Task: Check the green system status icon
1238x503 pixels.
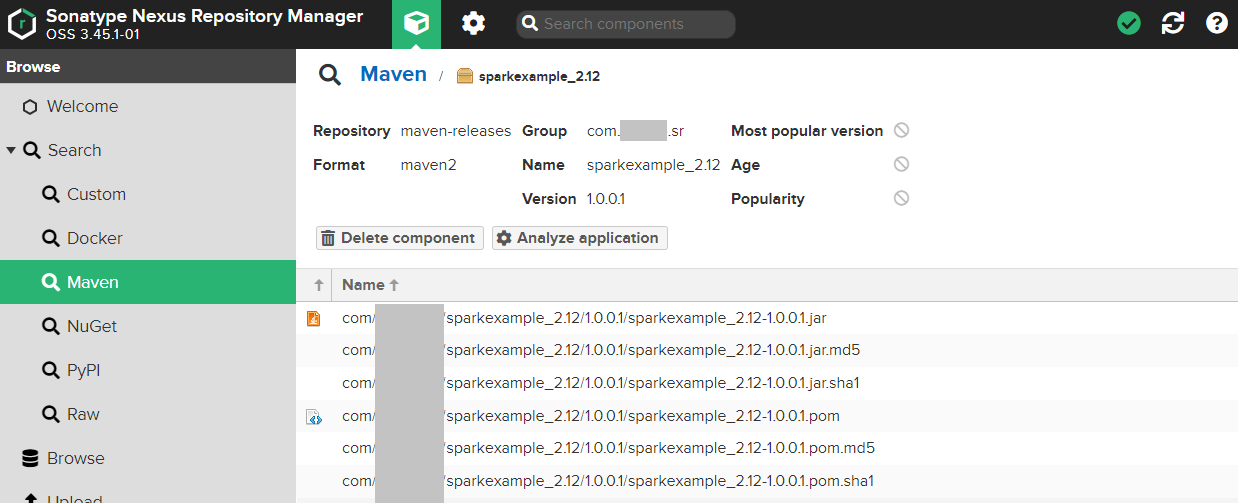Action: (1129, 24)
